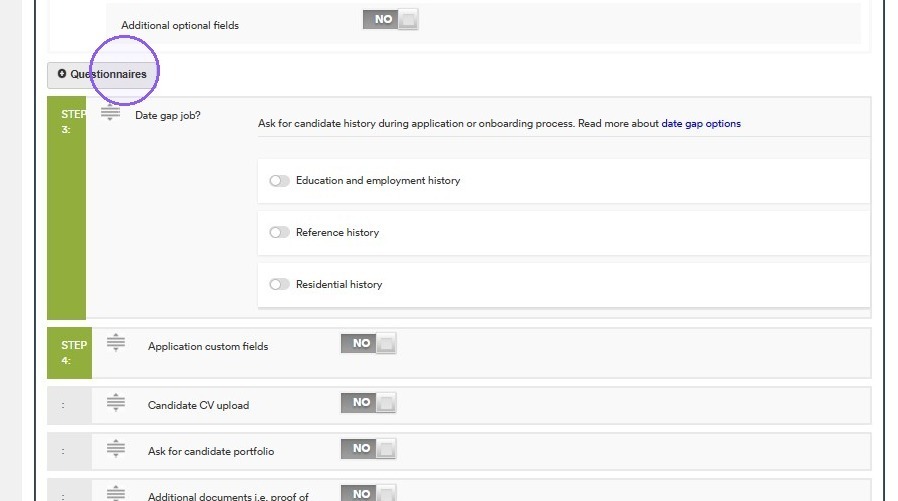The width and height of the screenshot is (898, 501).
Task: Toggle Candidate CV upload switch
Action: [368, 403]
